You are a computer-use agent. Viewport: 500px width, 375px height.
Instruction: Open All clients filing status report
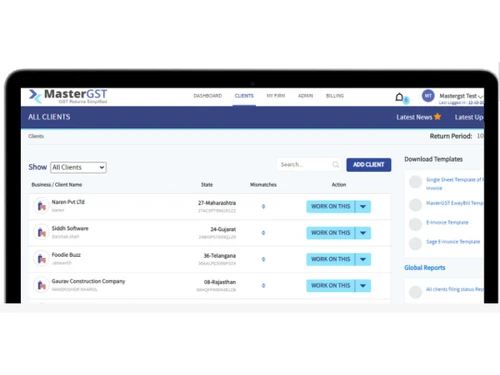(x=455, y=289)
